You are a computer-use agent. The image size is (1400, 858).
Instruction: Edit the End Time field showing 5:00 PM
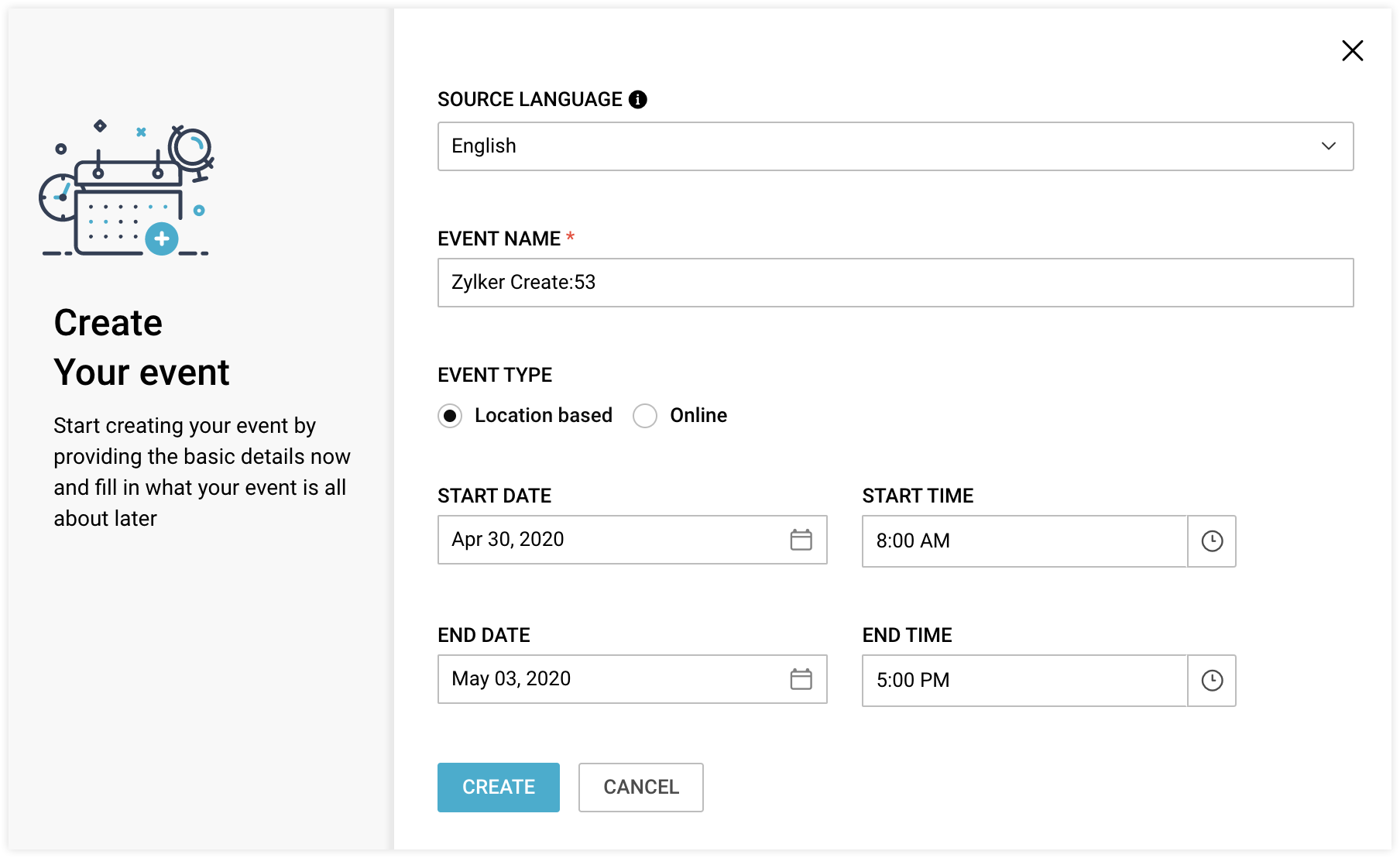1024,681
